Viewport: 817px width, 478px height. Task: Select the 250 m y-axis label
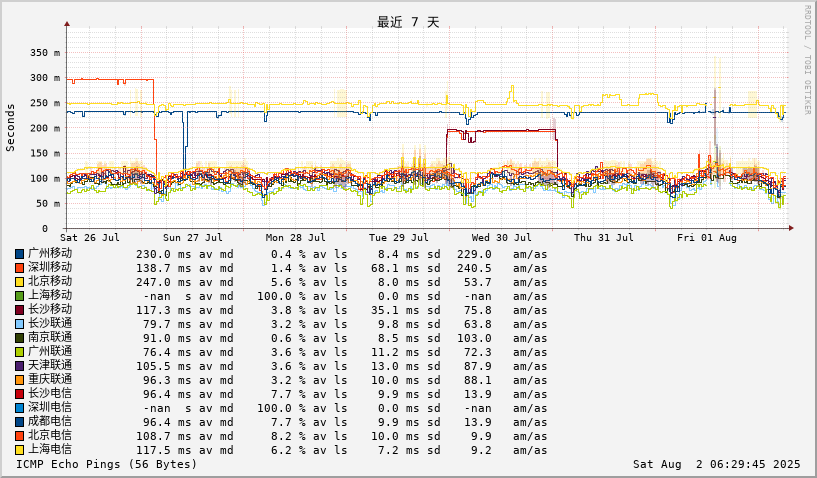click(x=45, y=103)
